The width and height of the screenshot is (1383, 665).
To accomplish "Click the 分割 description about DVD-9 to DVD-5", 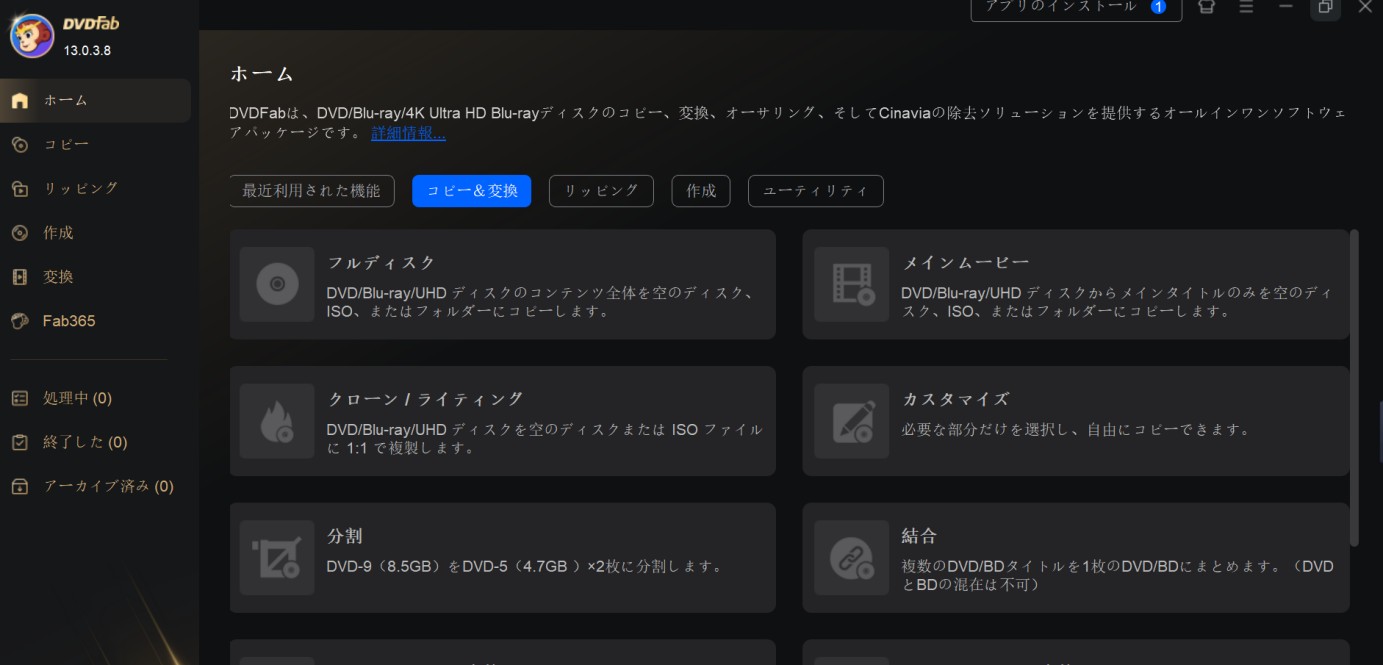I will tap(525, 566).
